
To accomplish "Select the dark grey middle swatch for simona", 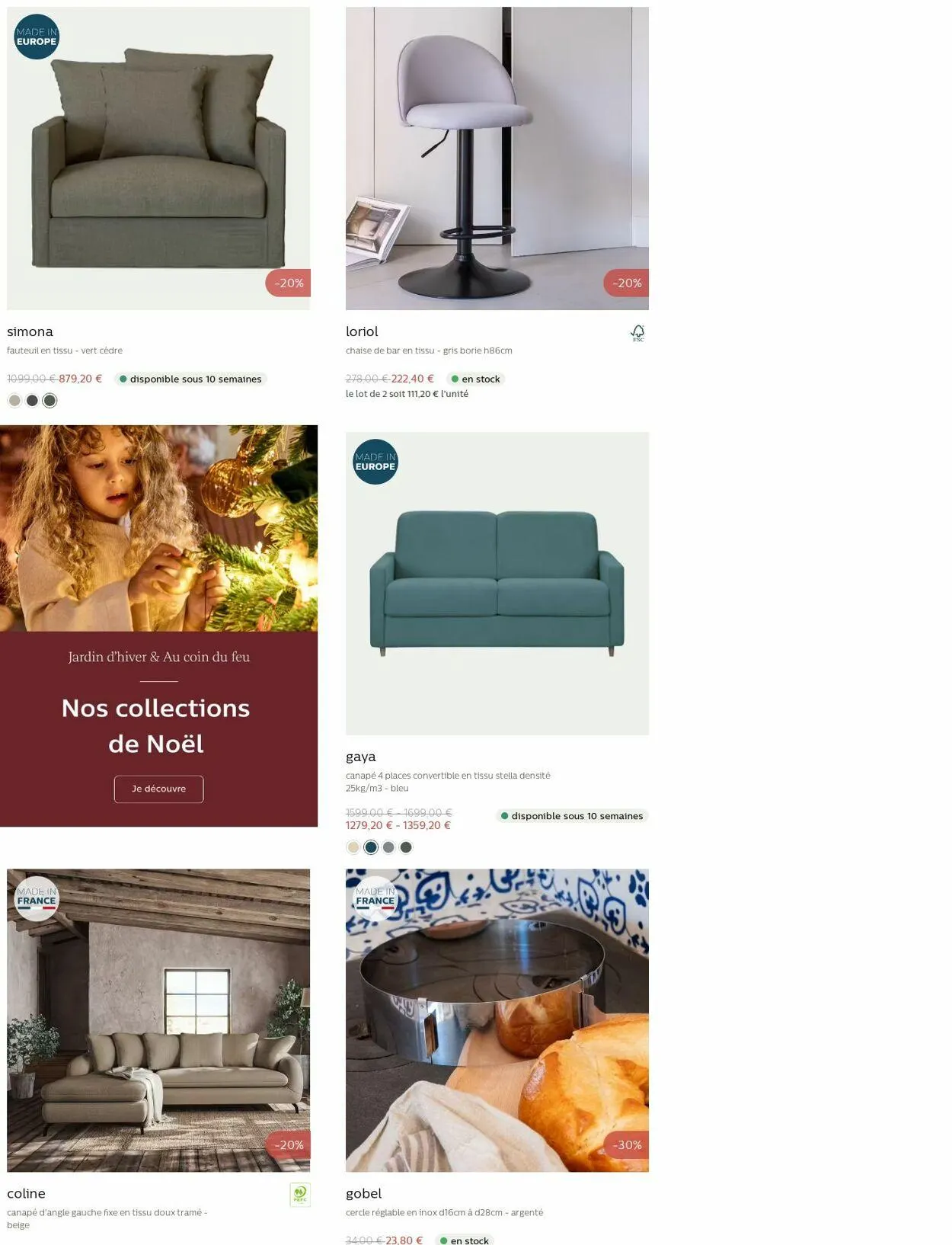I will coord(32,400).
